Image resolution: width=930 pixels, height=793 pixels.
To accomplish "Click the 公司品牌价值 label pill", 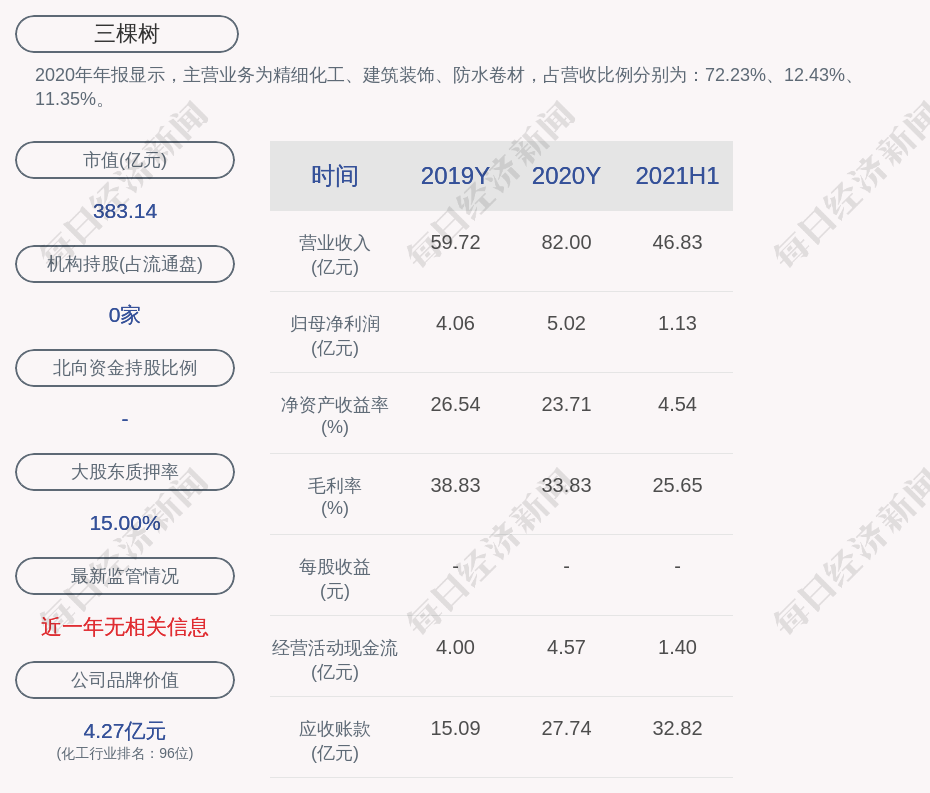I will coord(125,680).
